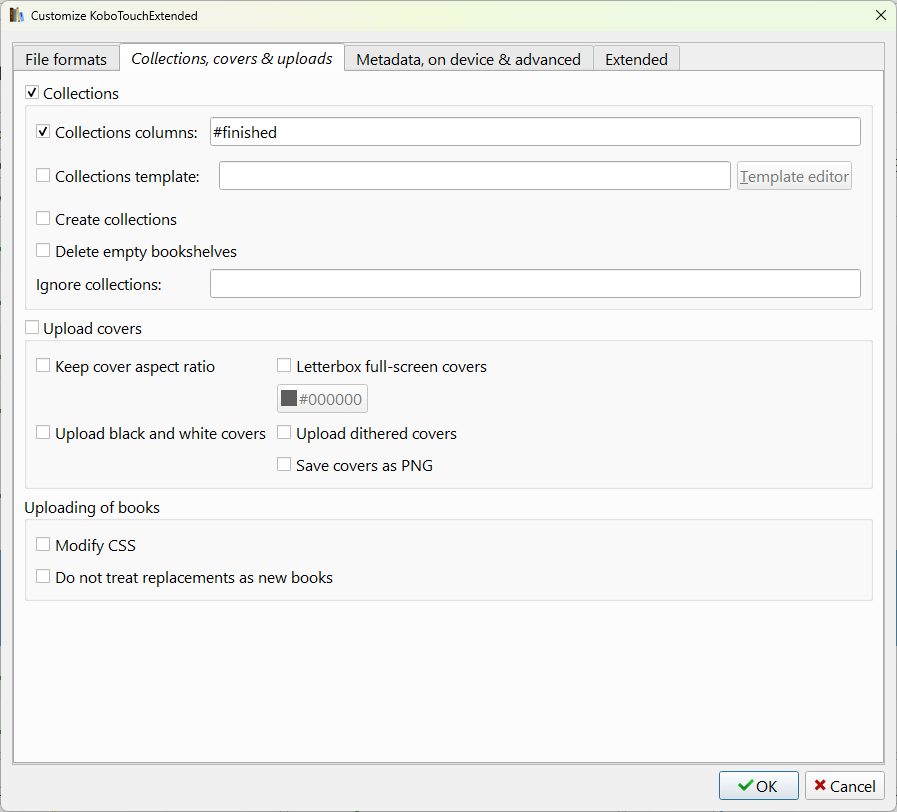The image size is (897, 812).
Task: Enable Create collections
Action: [x=43, y=219]
